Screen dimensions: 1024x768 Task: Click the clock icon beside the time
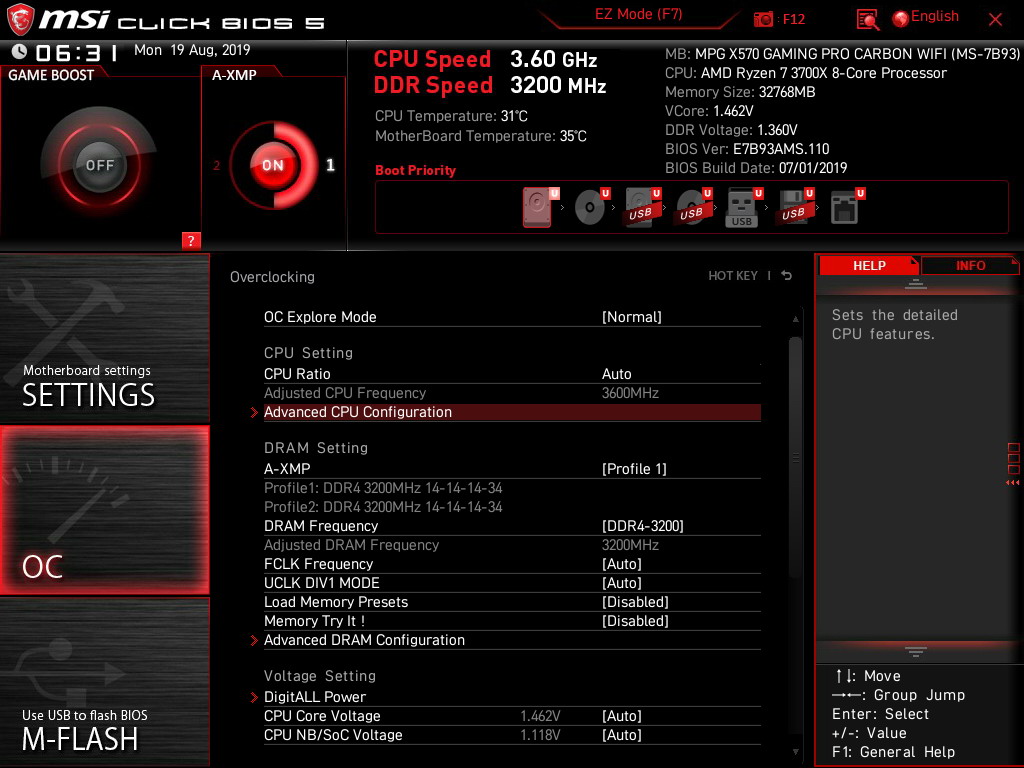(19, 52)
